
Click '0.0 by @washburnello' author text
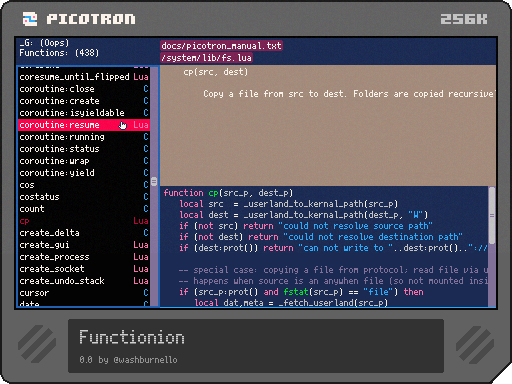coord(128,360)
